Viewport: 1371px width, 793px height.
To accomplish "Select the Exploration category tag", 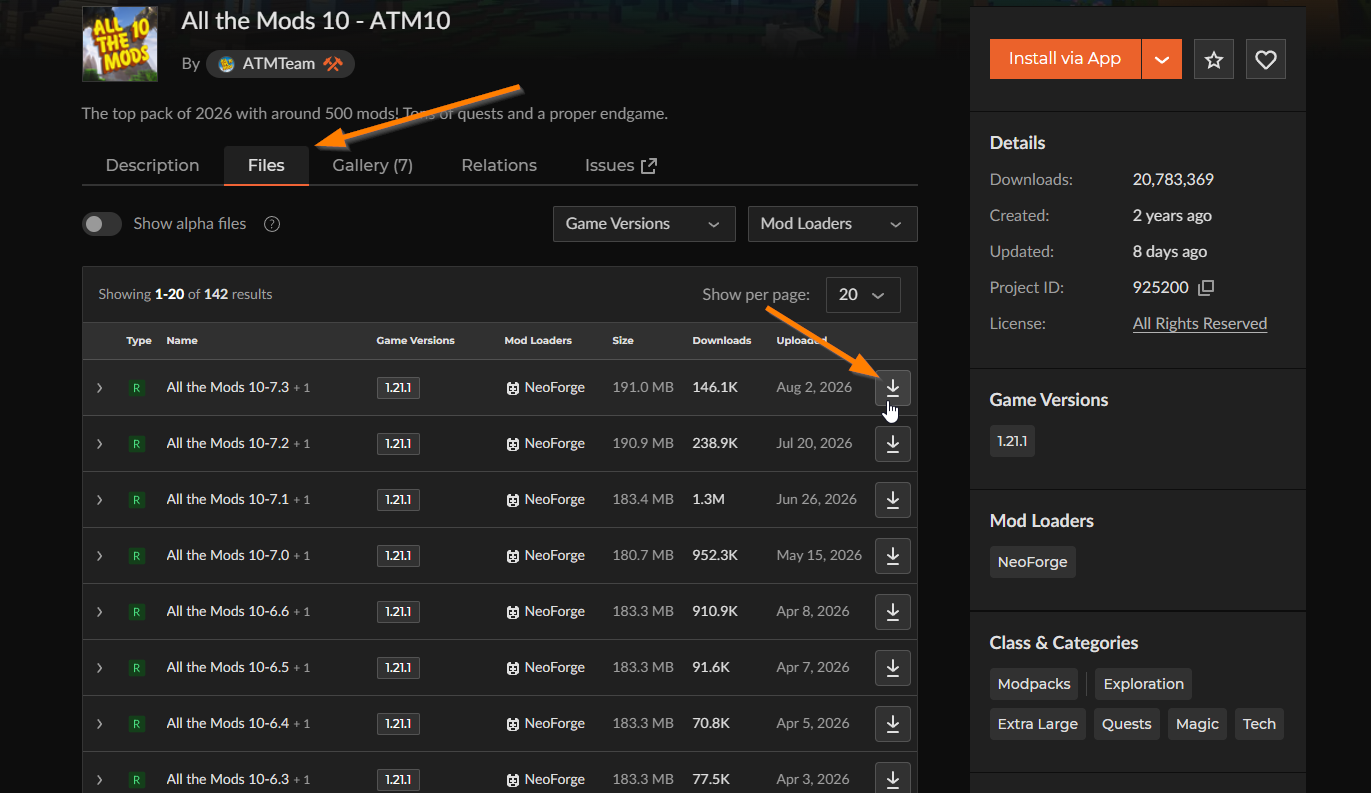I will 1144,684.
